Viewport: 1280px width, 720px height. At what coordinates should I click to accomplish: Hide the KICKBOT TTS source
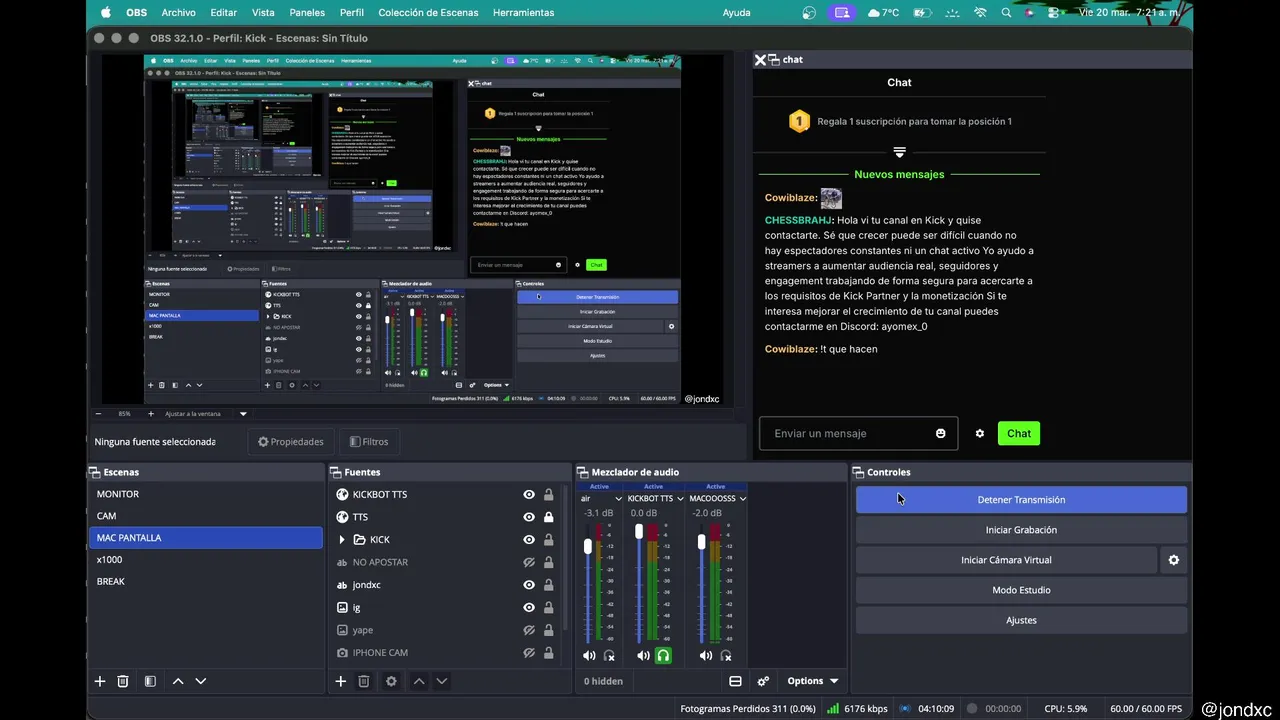click(x=529, y=494)
